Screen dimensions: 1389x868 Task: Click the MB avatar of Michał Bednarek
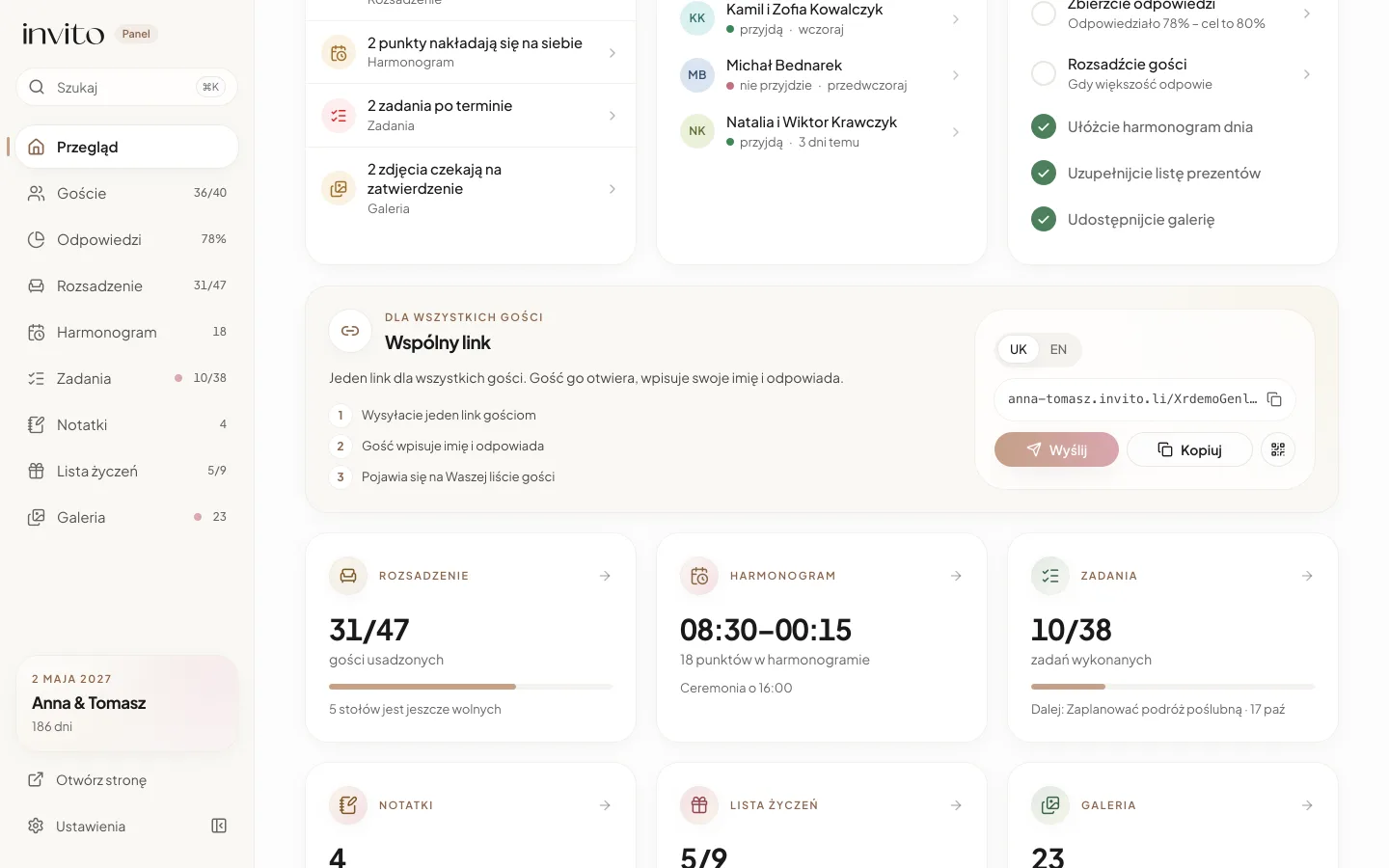(697, 75)
